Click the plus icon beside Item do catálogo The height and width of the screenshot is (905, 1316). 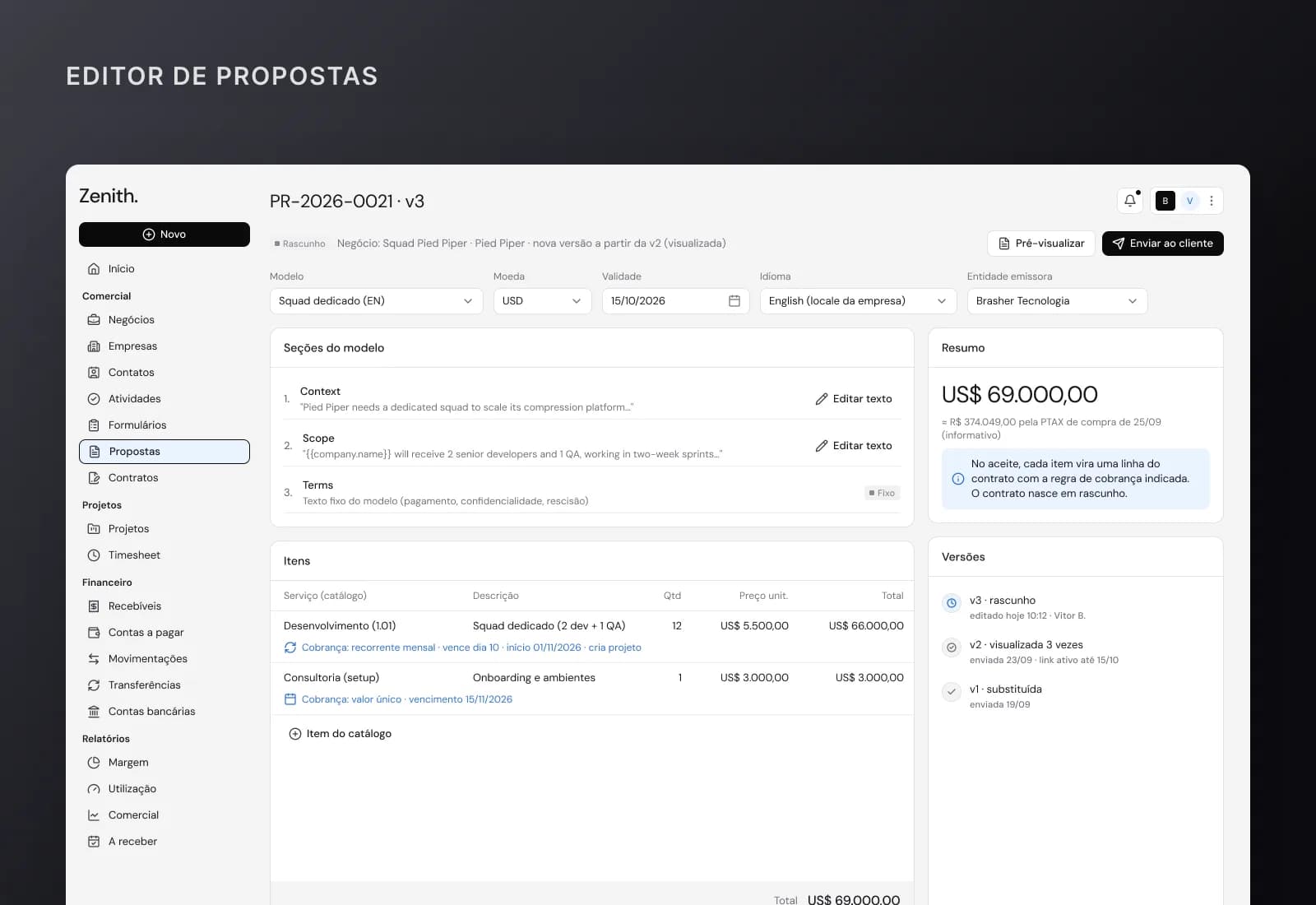(295, 734)
